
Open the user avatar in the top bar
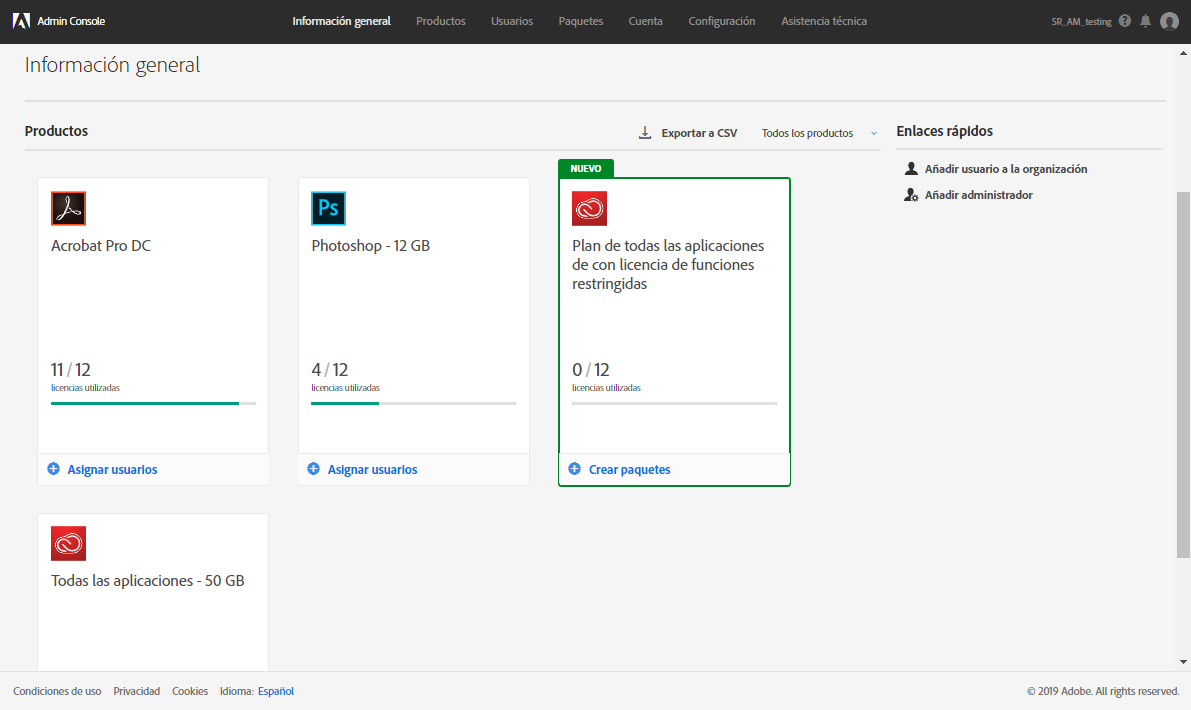point(1169,21)
